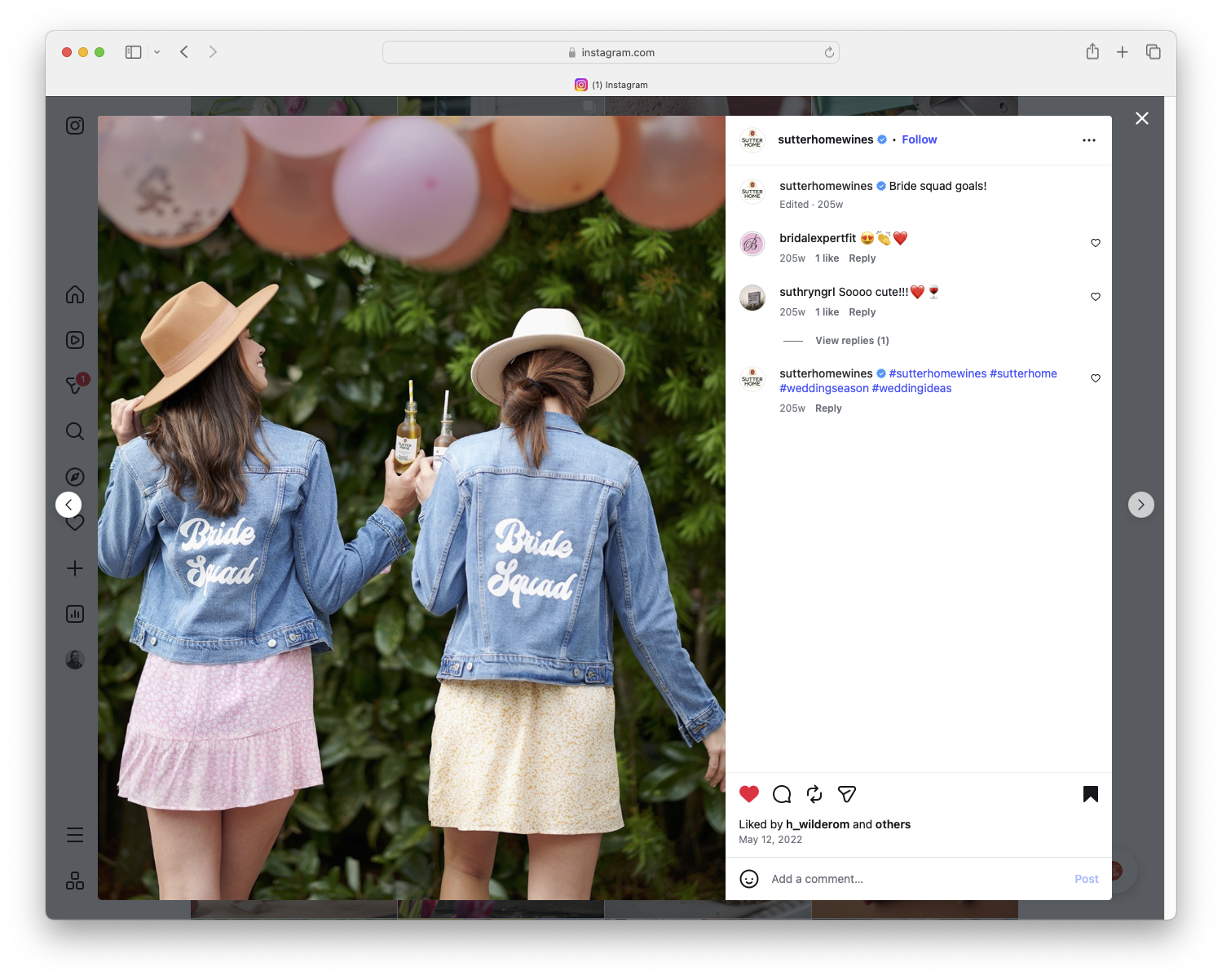This screenshot has height=980, width=1222.
Task: Click the May 12, 2022 date
Action: coord(770,840)
